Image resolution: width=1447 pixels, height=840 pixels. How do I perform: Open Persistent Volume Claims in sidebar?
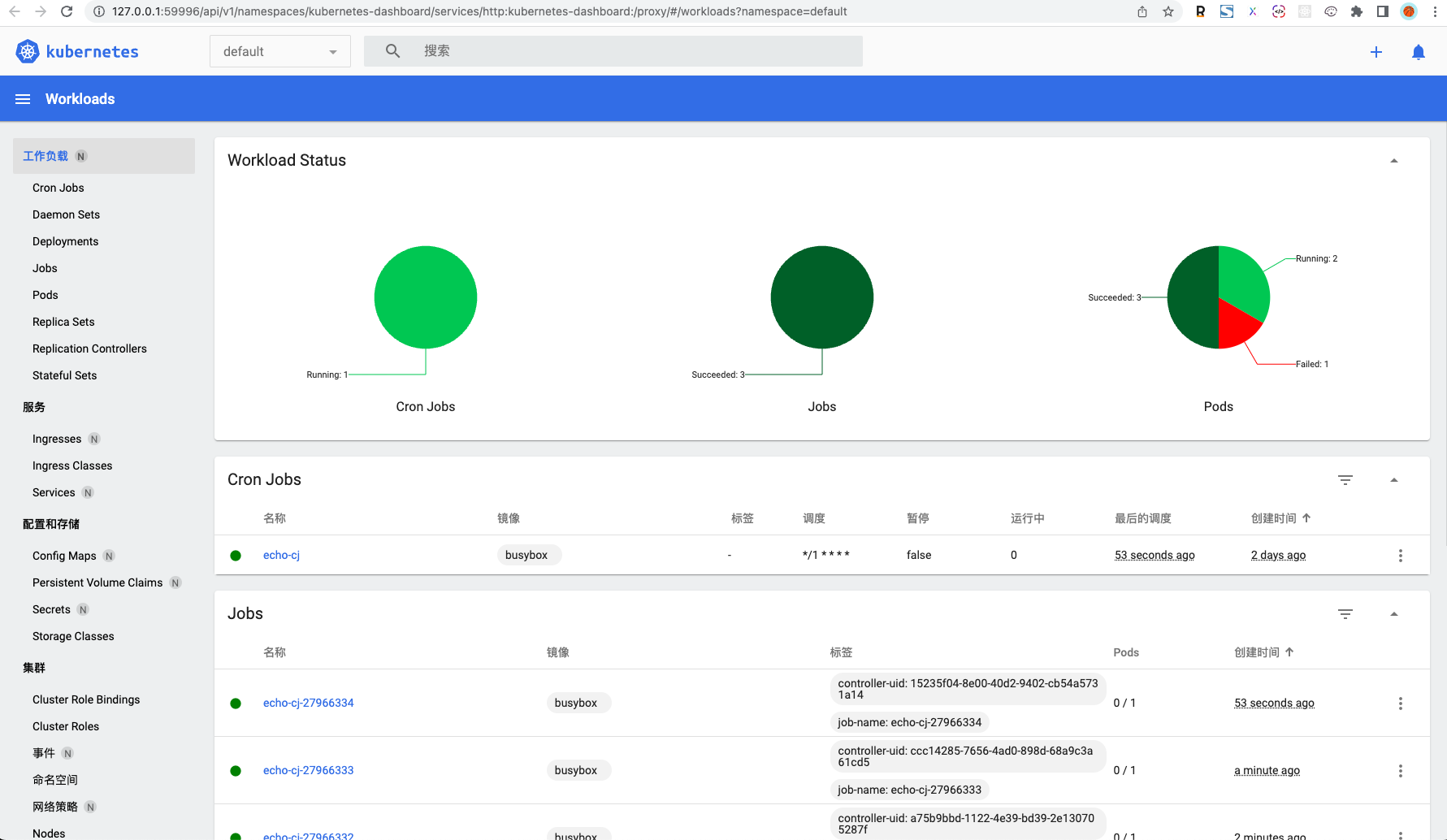coord(97,582)
